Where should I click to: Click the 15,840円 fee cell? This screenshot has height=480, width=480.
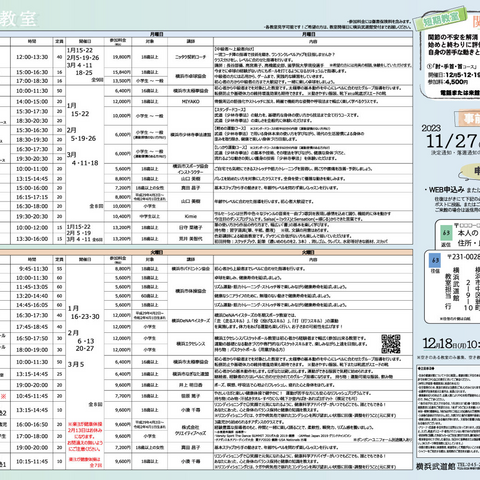pyautogui.click(x=118, y=72)
